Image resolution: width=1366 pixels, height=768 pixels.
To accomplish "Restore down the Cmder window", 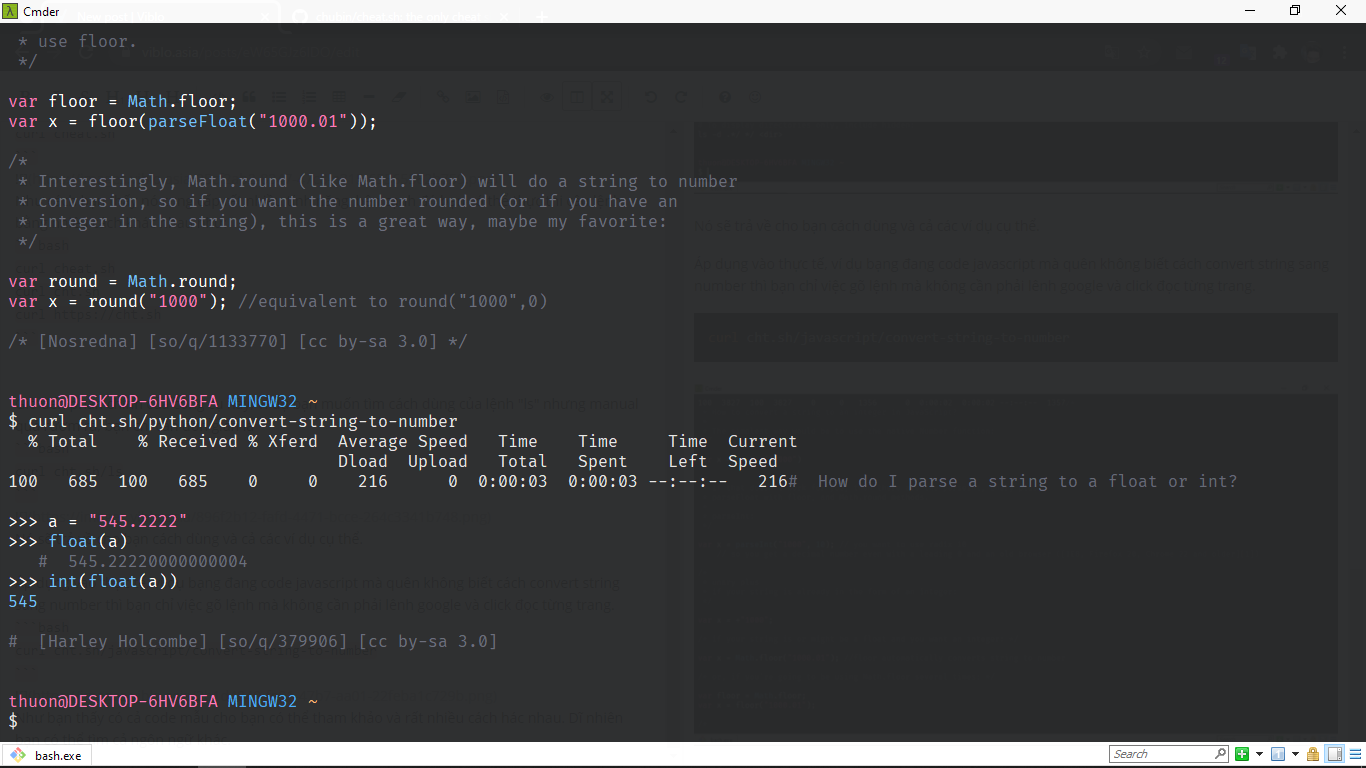I will [x=1295, y=10].
